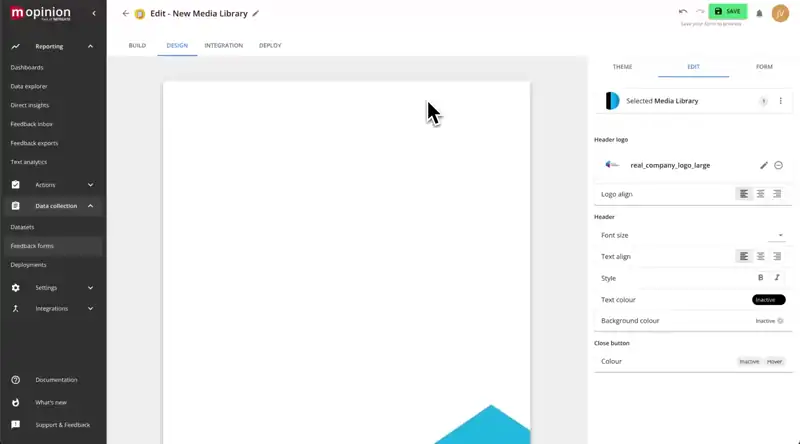
Task: Expand the Settings sidebar section
Action: point(90,288)
